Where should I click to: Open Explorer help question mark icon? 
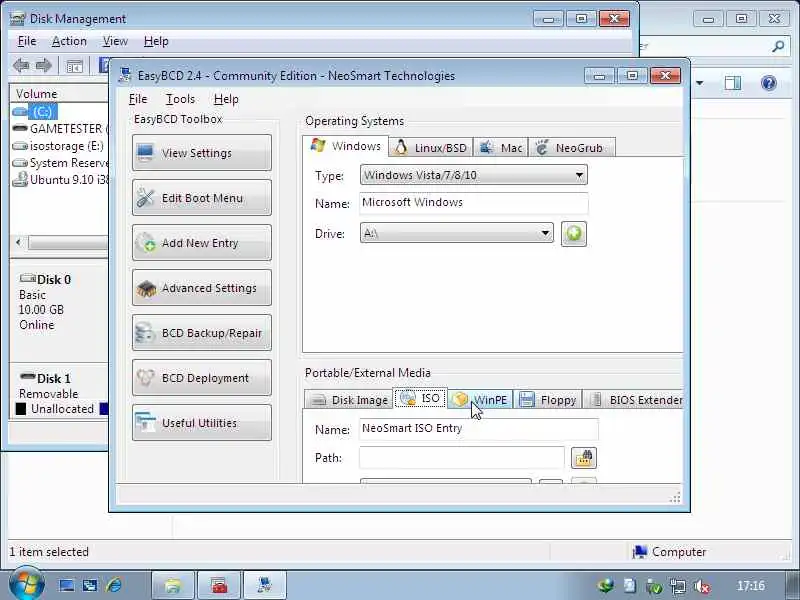click(x=769, y=83)
